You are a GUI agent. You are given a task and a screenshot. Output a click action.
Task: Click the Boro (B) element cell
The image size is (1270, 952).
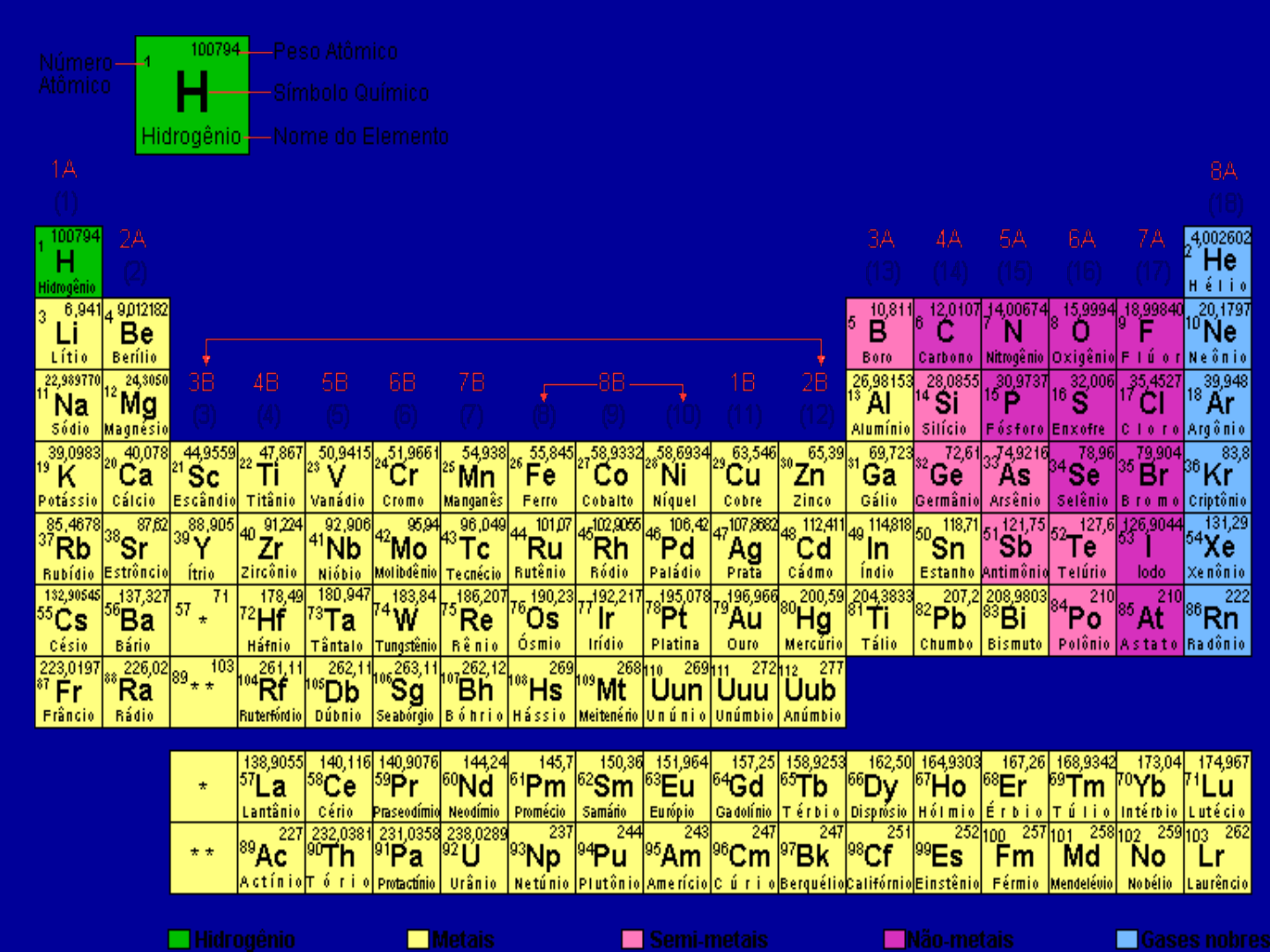pos(879,333)
